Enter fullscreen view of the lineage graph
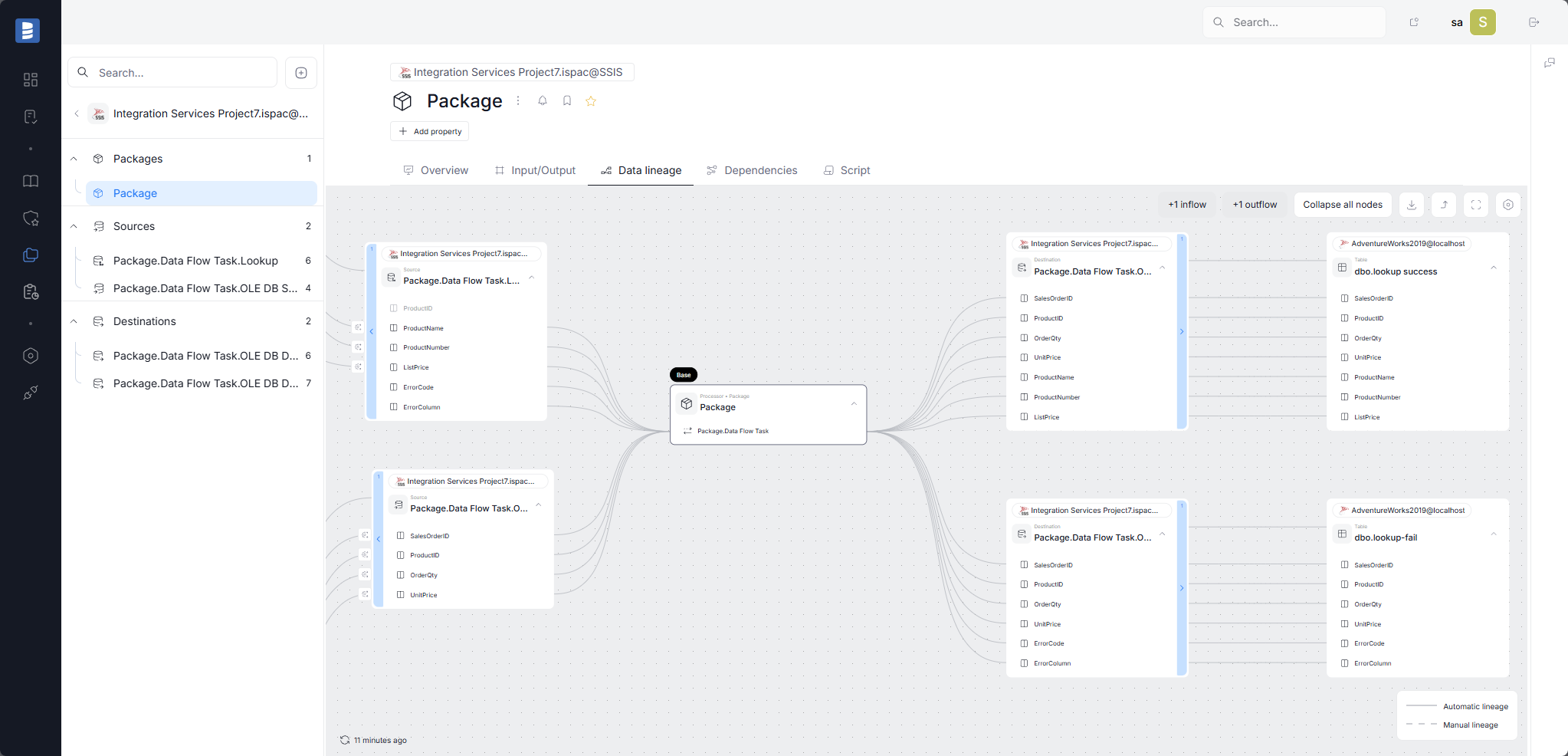 click(1475, 205)
